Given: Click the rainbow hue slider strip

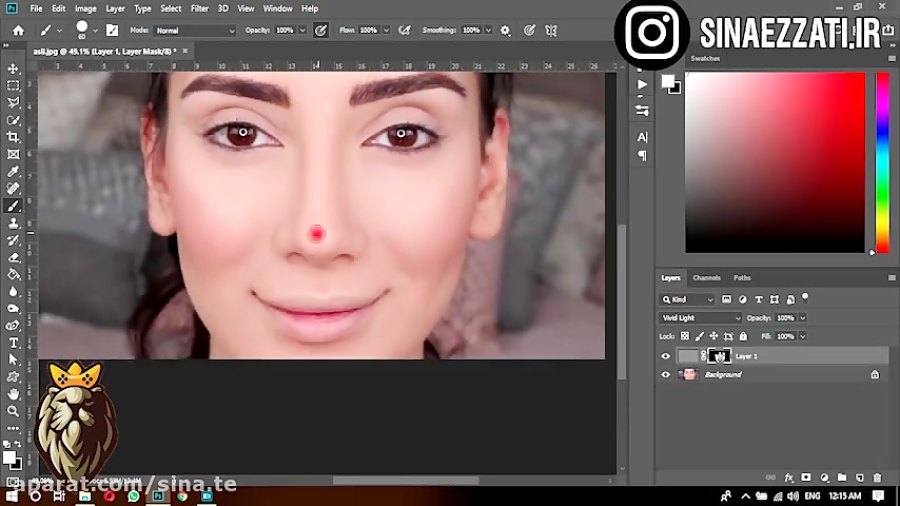Looking at the screenshot, I should click(882, 162).
